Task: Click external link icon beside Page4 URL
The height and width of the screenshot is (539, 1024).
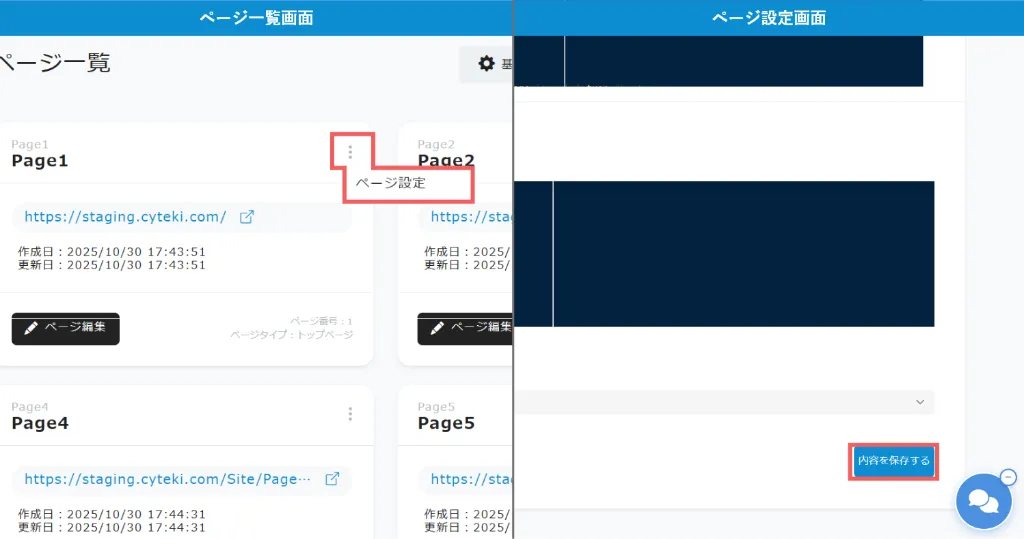Action: pos(333,479)
